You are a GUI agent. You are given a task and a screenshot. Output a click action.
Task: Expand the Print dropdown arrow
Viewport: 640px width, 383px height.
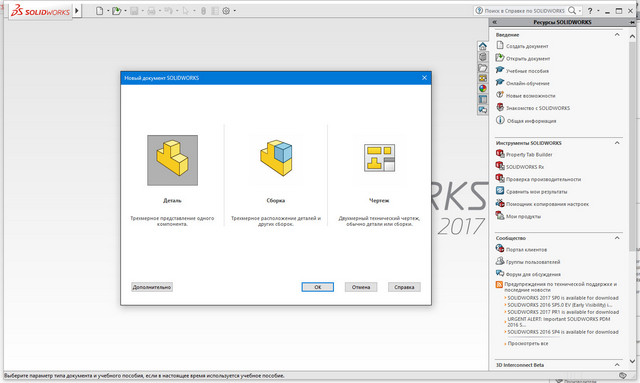pos(160,11)
